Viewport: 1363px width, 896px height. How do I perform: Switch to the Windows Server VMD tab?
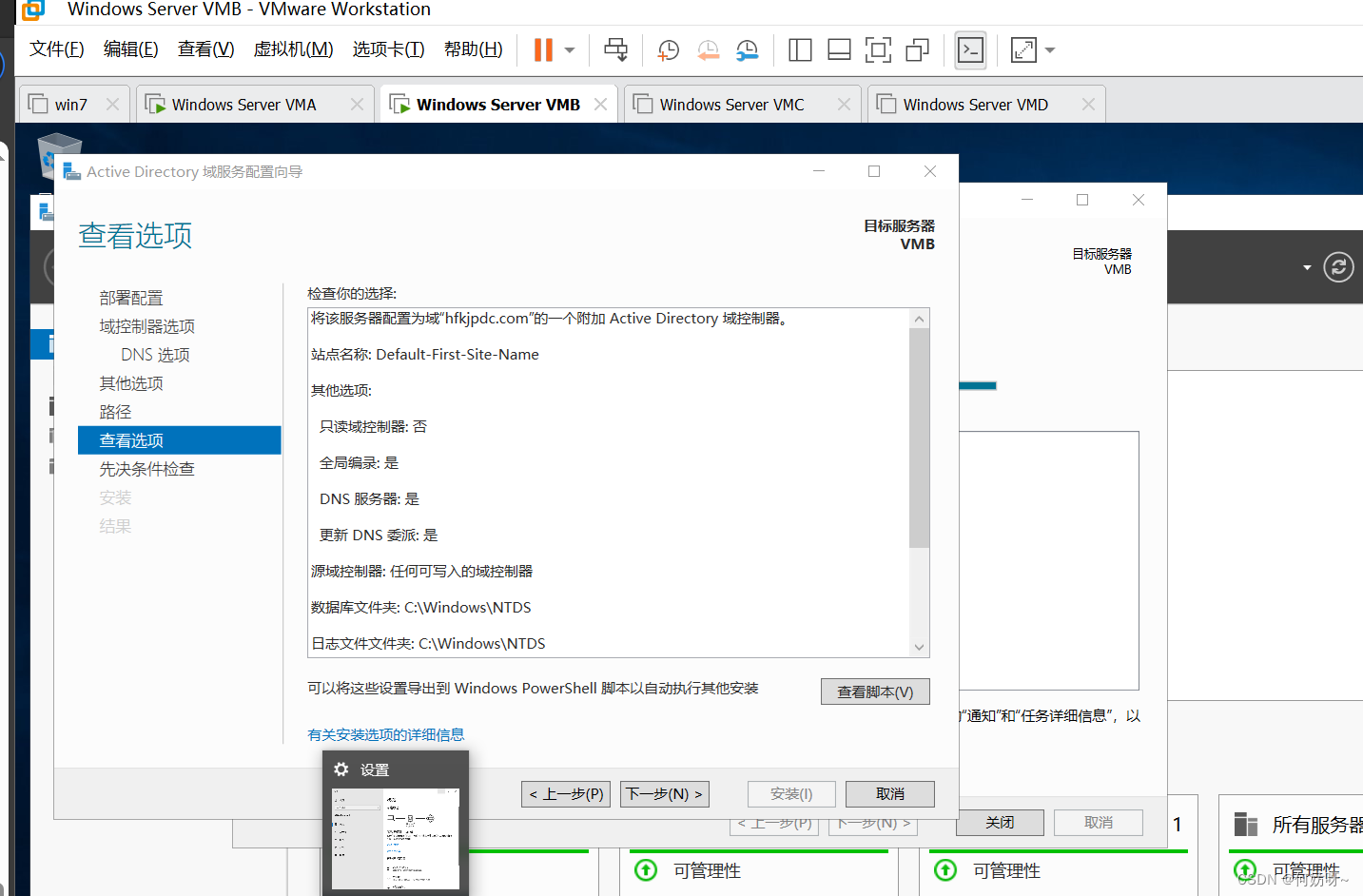tap(976, 105)
